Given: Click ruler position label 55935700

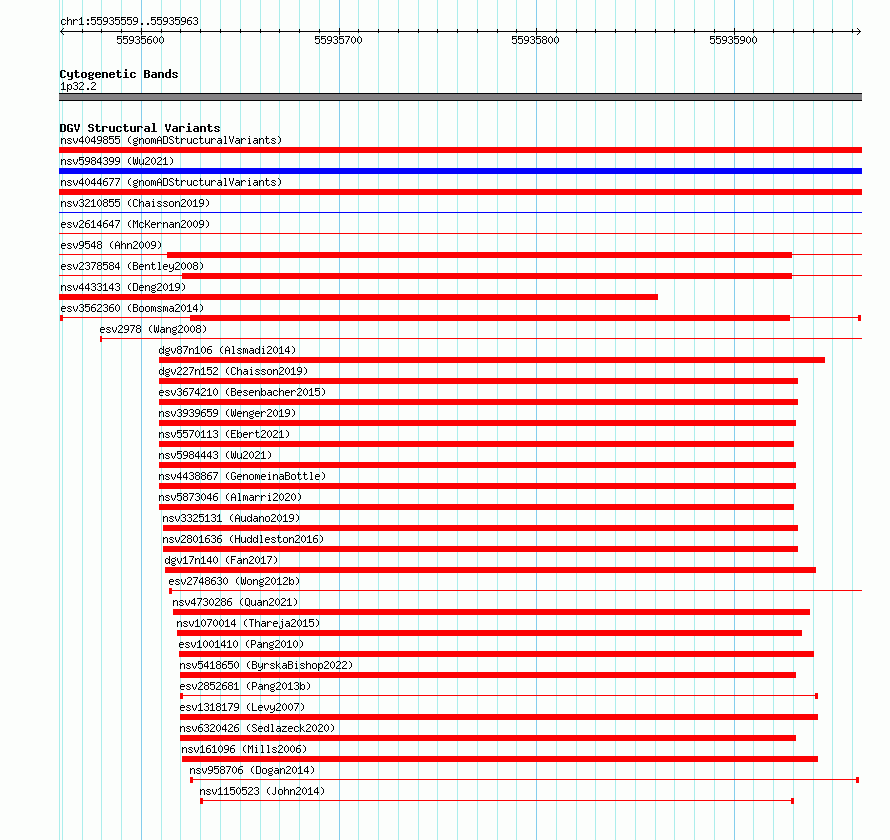Looking at the screenshot, I should pyautogui.click(x=338, y=40).
